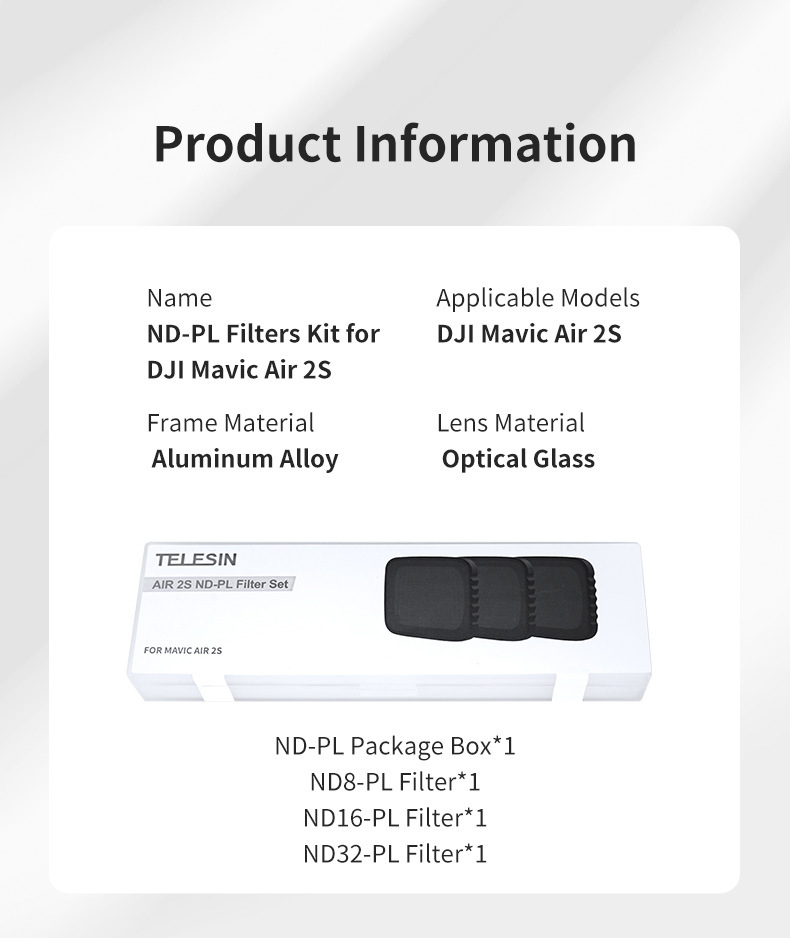Screen dimensions: 790x938
Task: Click the Product Information heading
Action: [395, 144]
